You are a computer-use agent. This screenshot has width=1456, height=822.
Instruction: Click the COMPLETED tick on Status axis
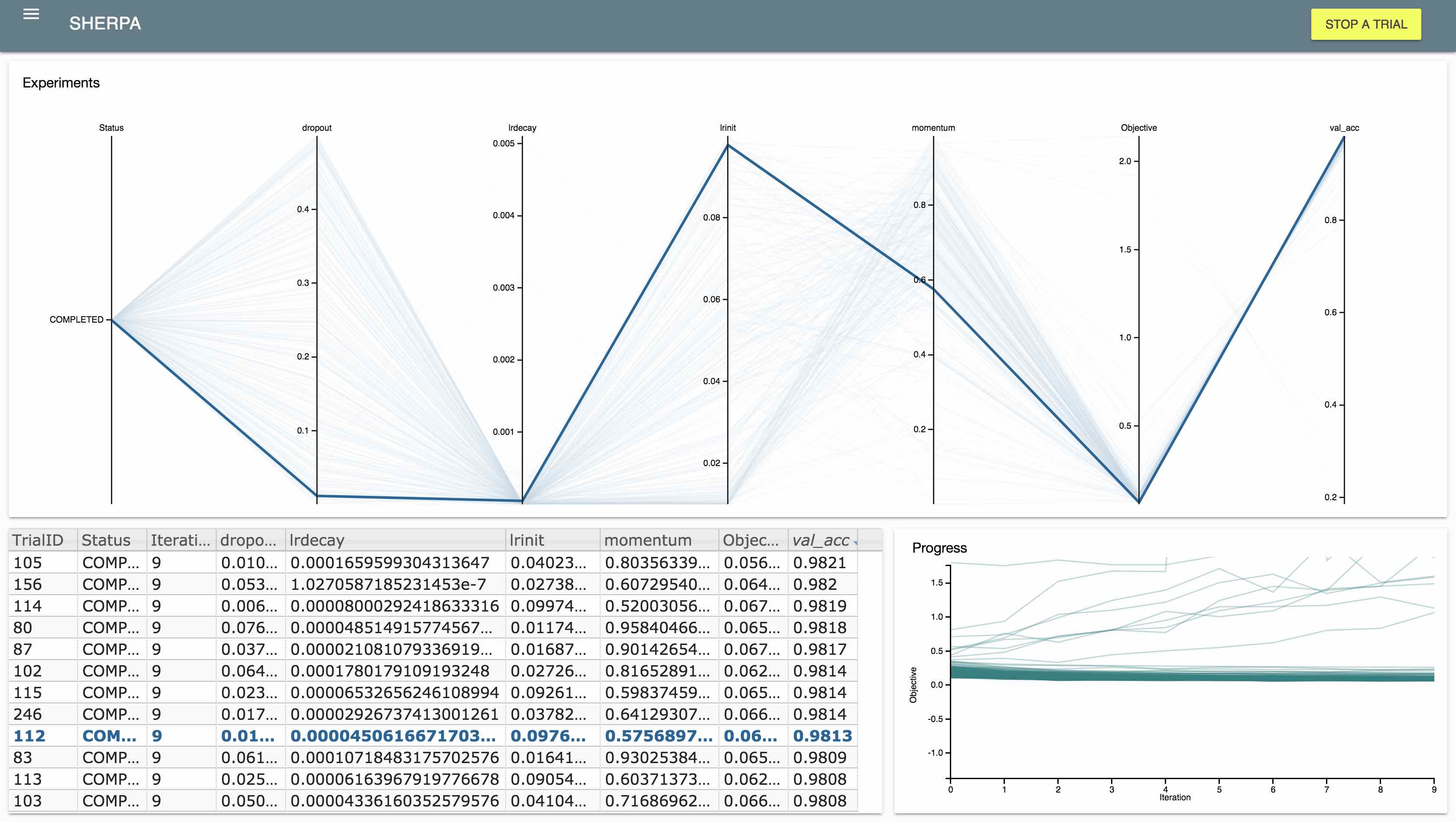tap(76, 320)
